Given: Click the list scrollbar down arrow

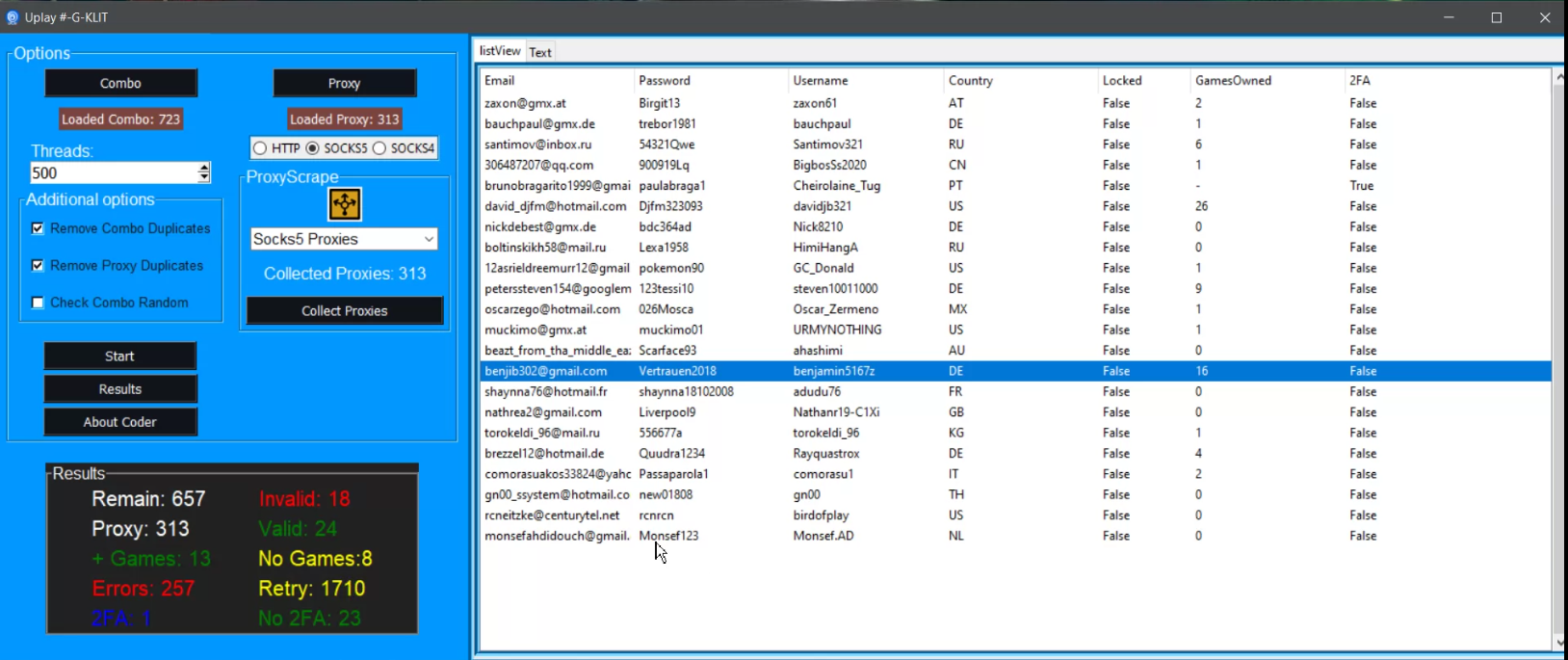Looking at the screenshot, I should [x=1559, y=643].
